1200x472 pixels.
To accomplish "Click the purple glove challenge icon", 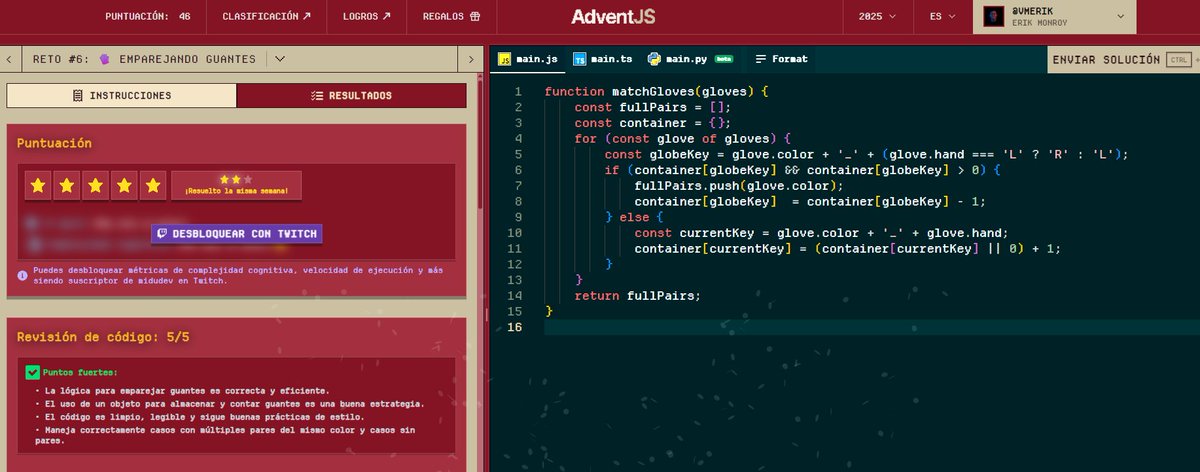I will (104, 59).
